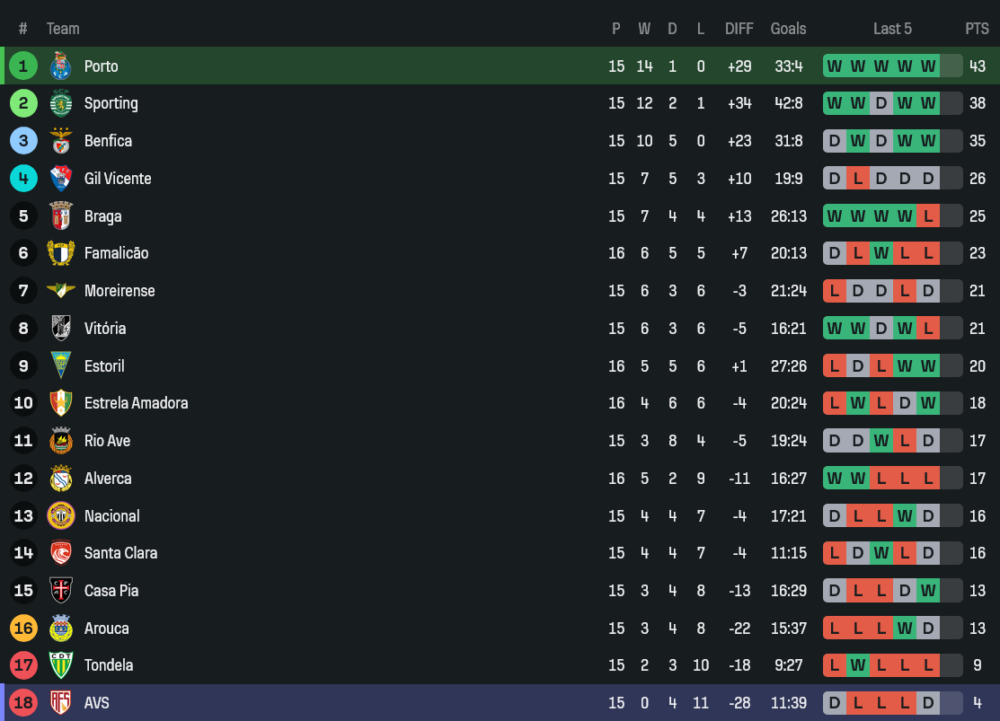The height and width of the screenshot is (721, 1000).
Task: Click the Rio Ave crest icon
Action: click(x=61, y=441)
